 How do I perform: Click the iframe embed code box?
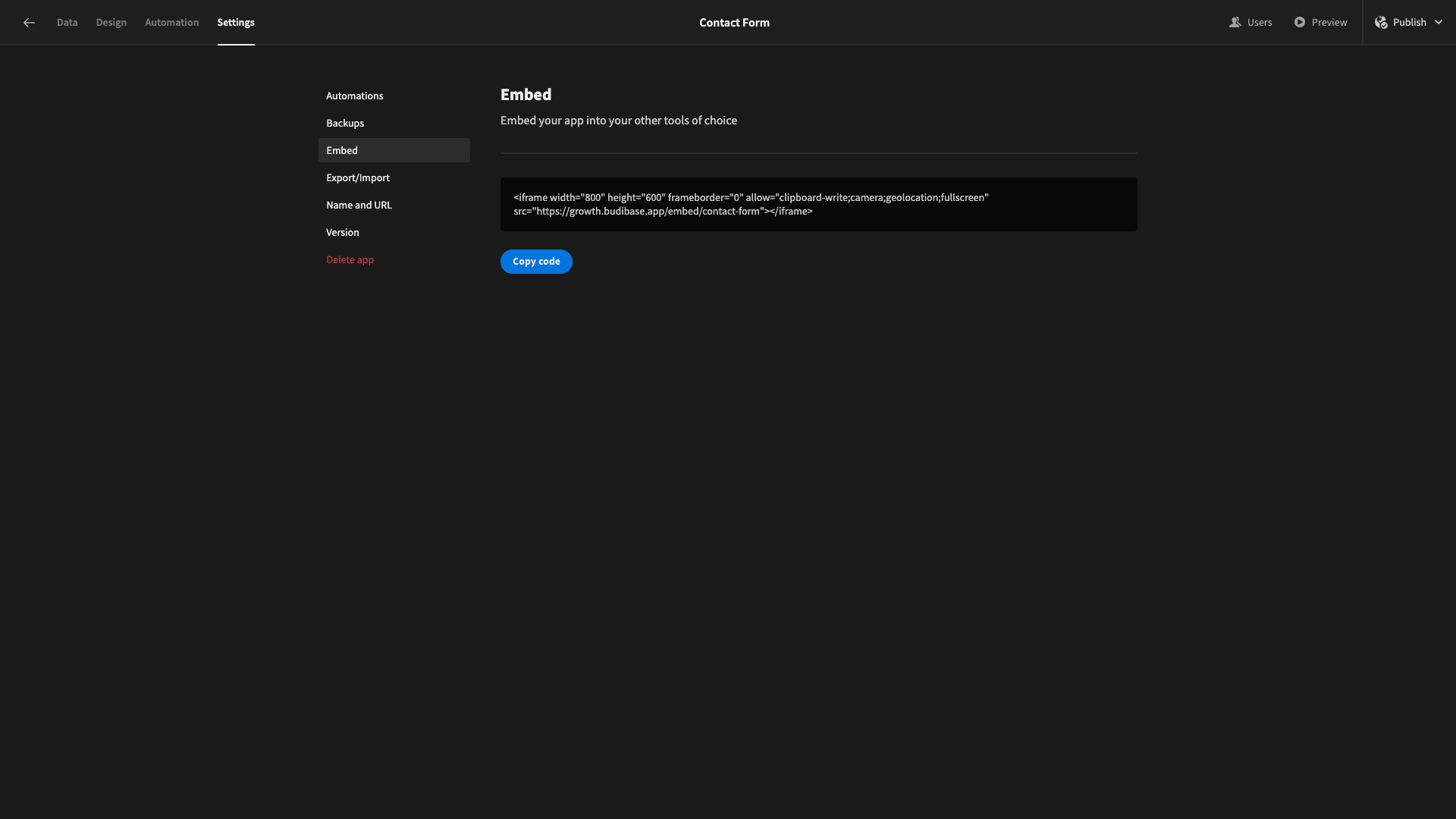pos(819,205)
